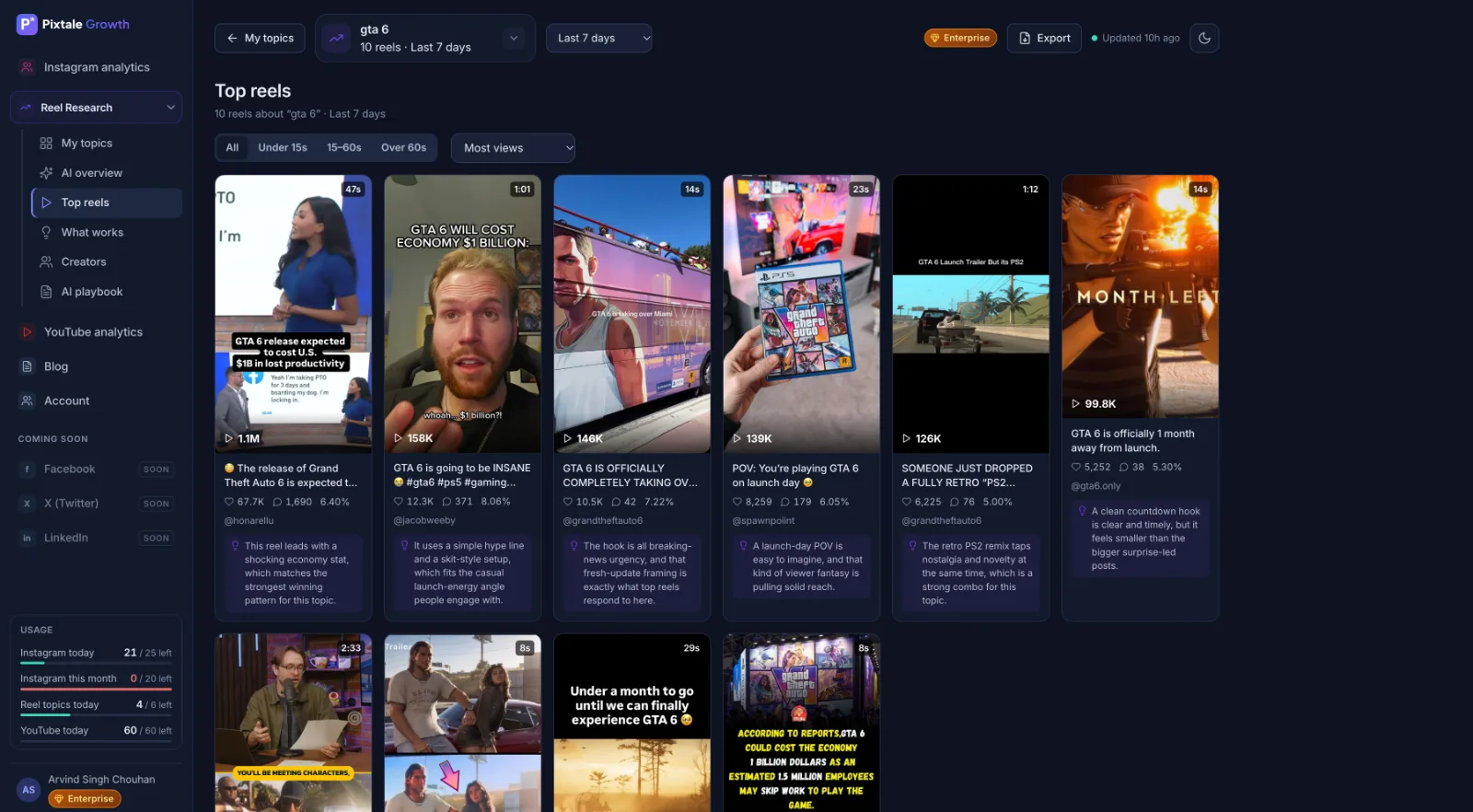Open the PS5 Grand Theft Auto reel thumbnail
This screenshot has height=812, width=1473.
tap(802, 314)
